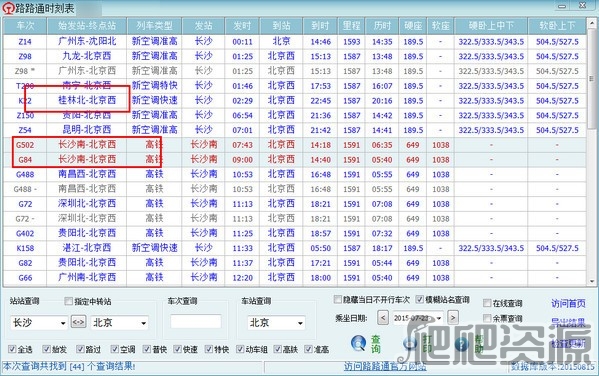This screenshot has width=599, height=376.
Task: Open the 乘坐日期 date picker dropdown
Action: click(x=439, y=318)
